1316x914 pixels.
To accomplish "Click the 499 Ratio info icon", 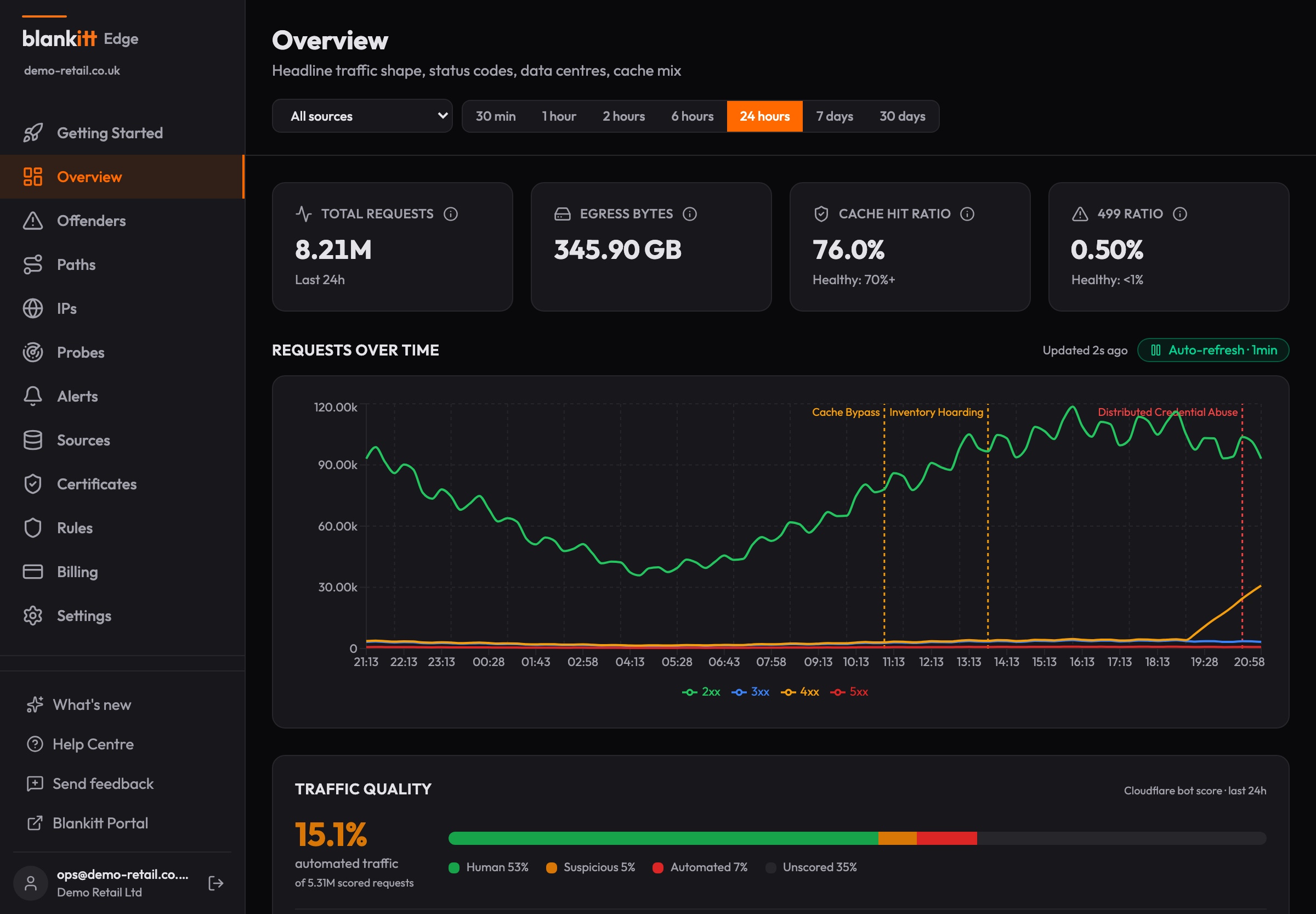I will pos(1180,214).
